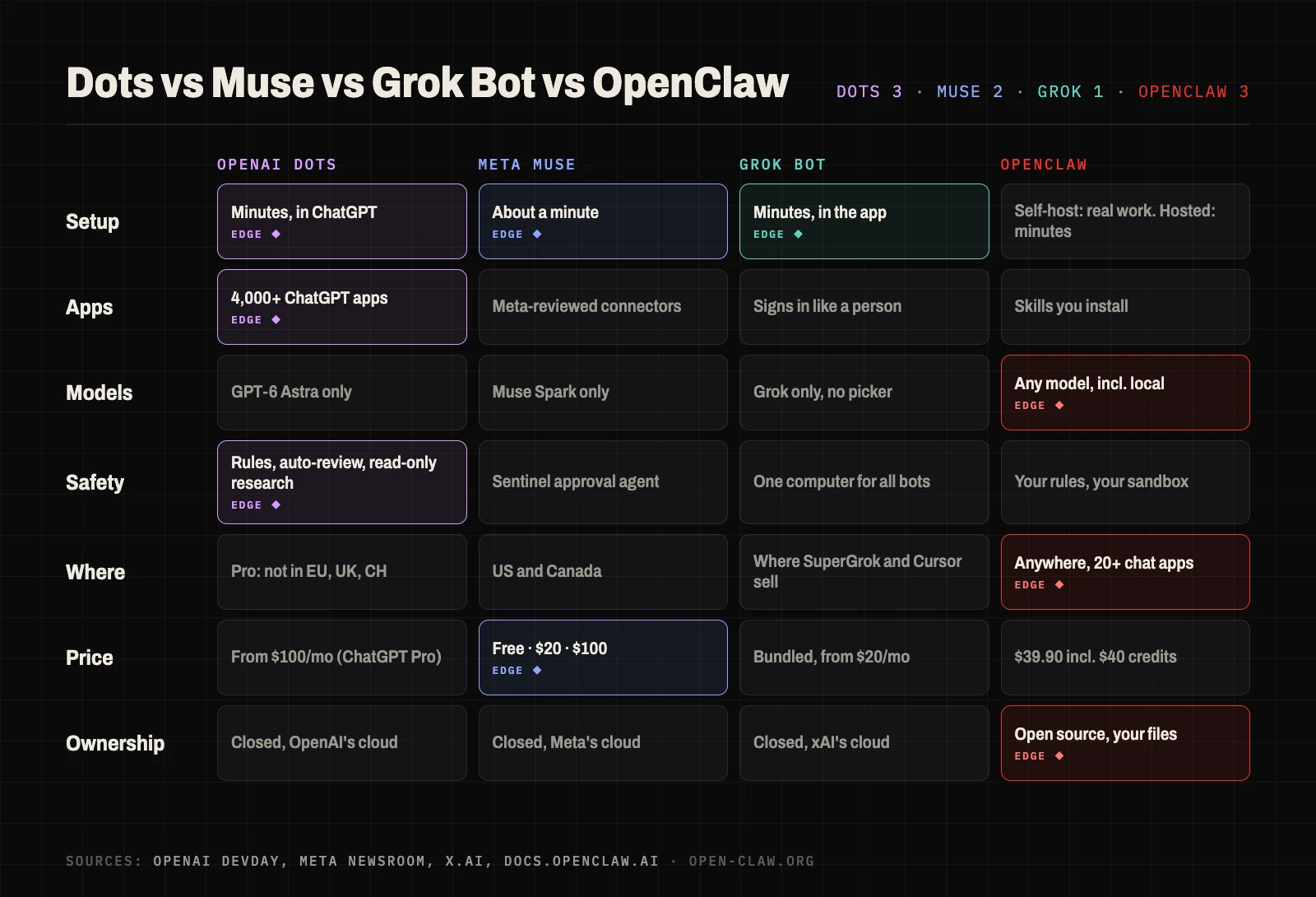Click the 'From $100/mo (ChatGPT Pro)' cell
1316x897 pixels.
pos(341,658)
